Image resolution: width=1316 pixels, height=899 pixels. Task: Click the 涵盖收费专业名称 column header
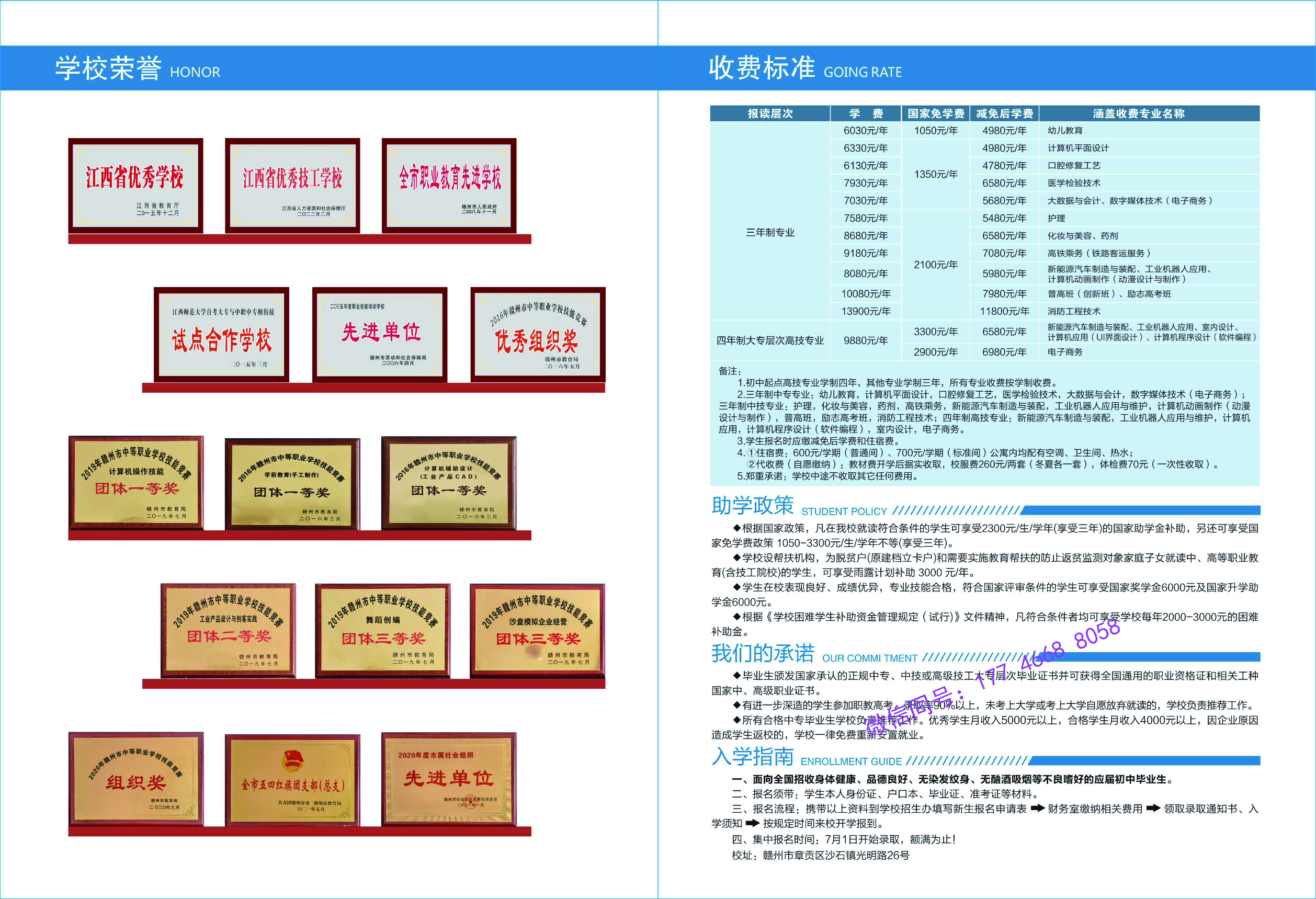coord(1138,113)
